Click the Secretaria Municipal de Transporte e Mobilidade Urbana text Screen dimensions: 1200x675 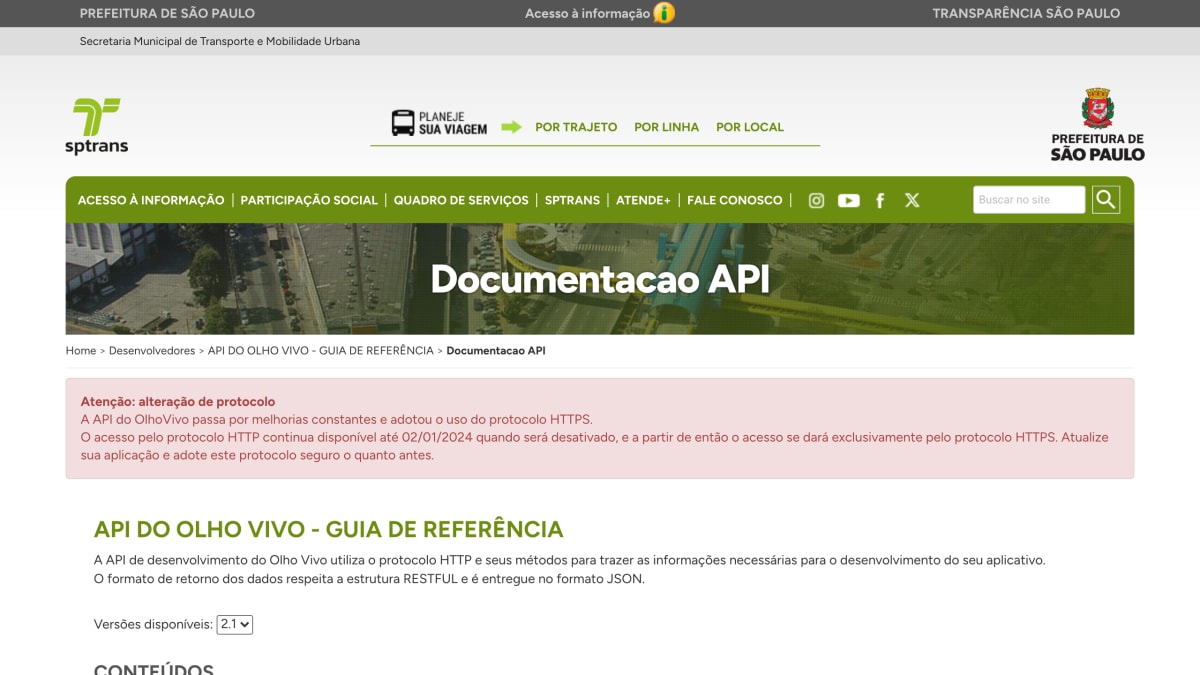tap(220, 41)
